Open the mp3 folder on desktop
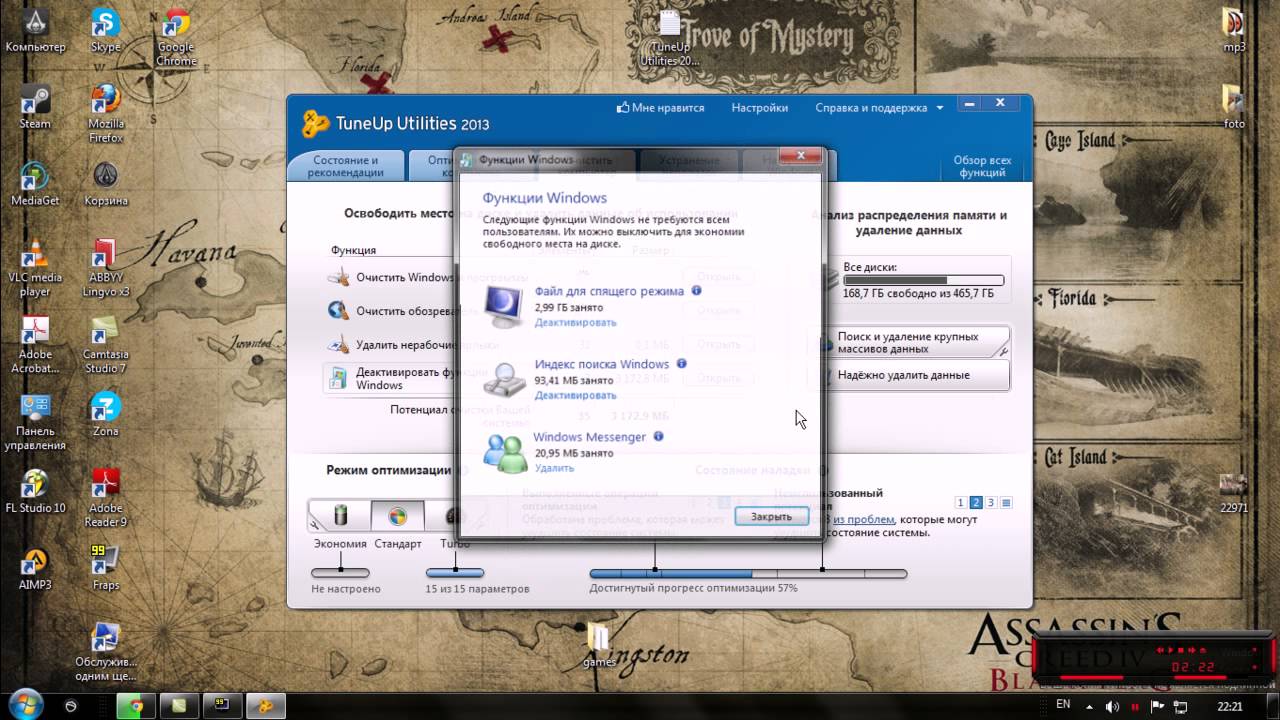 (x=1234, y=30)
